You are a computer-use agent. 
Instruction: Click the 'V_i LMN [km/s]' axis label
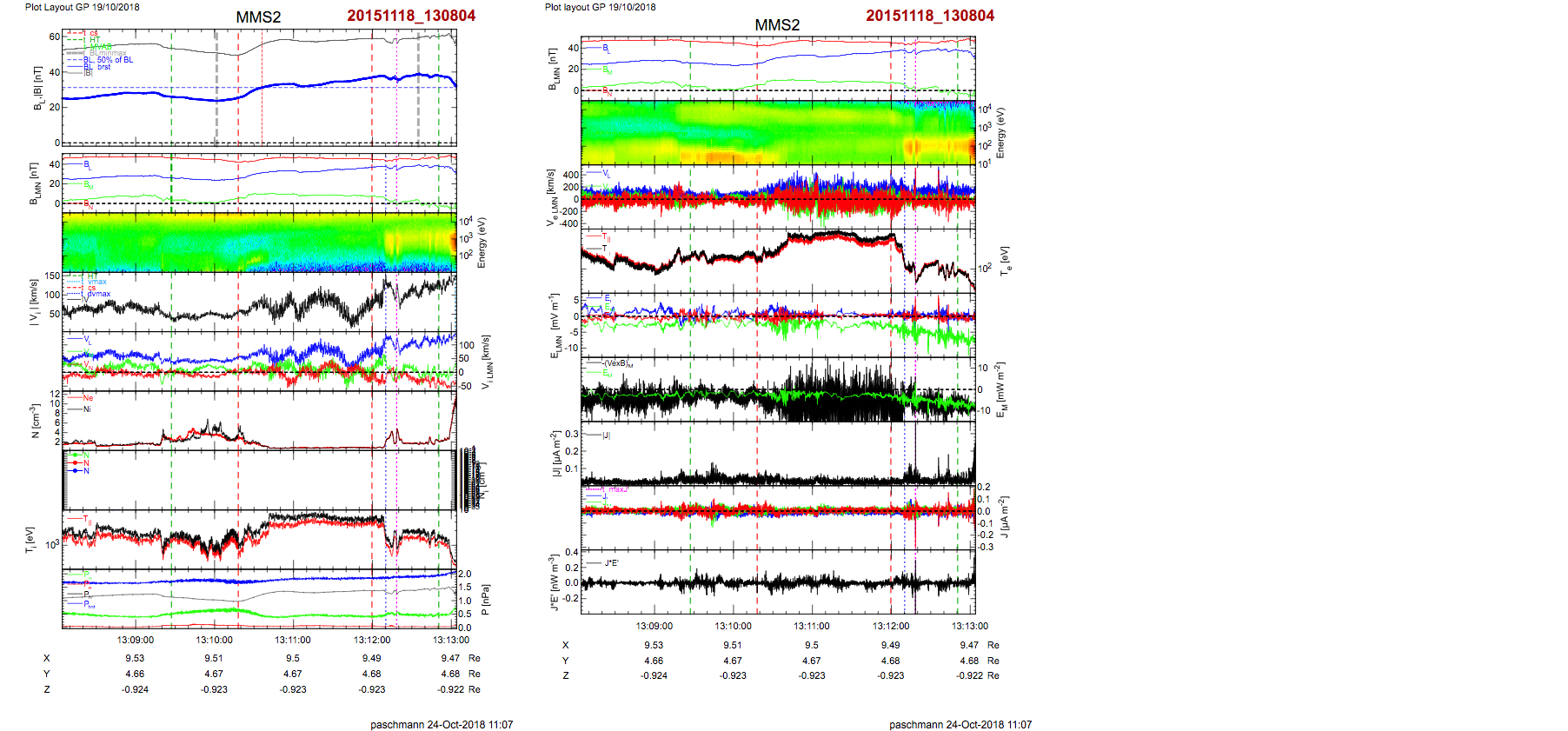[488, 362]
